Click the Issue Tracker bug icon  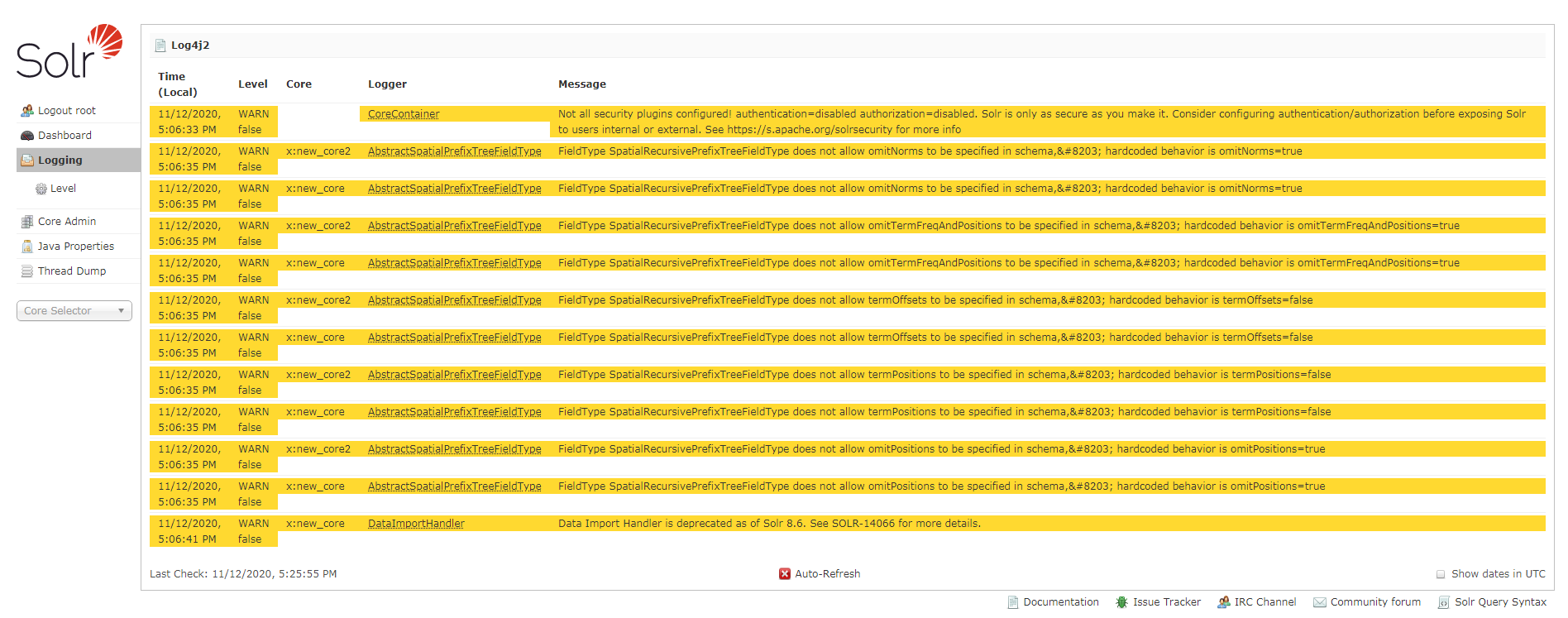pyautogui.click(x=1121, y=602)
